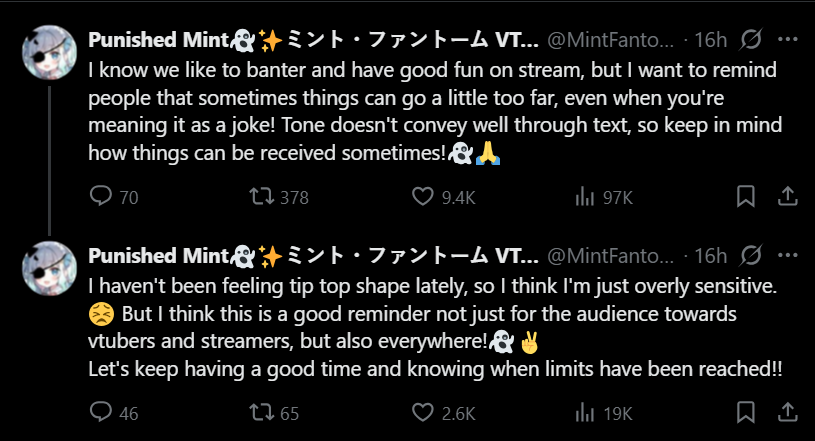Image resolution: width=815 pixels, height=441 pixels.
Task: Like the second tweet with 2.6K likes
Action: pos(424,412)
